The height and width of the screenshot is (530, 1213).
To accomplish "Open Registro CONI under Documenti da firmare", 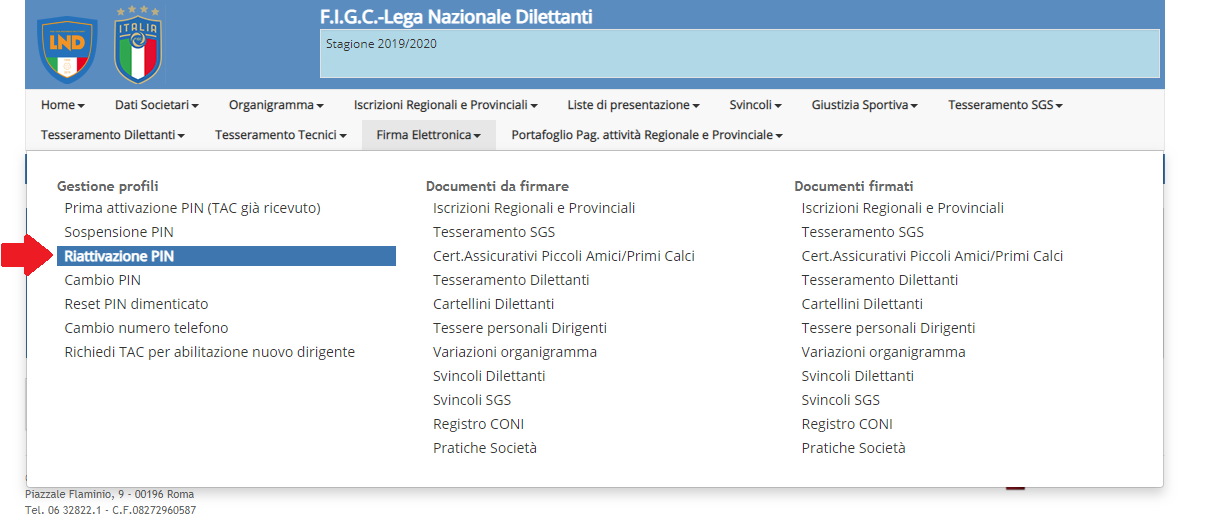I will click(x=478, y=424).
